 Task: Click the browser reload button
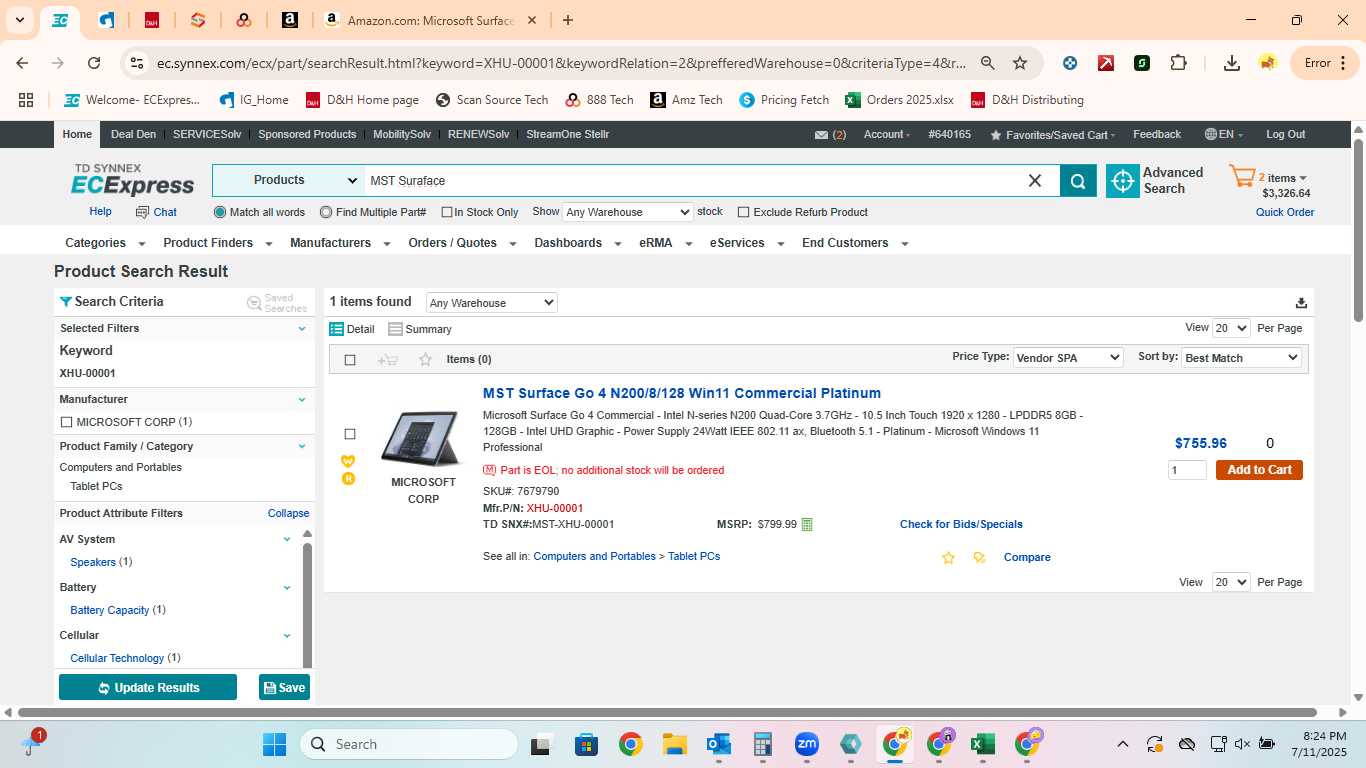[x=94, y=63]
